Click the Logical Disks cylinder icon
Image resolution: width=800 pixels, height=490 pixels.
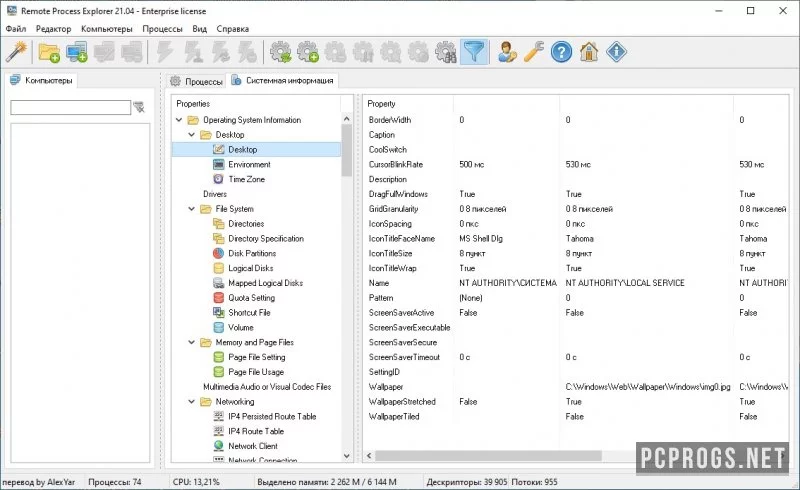pyautogui.click(x=218, y=268)
